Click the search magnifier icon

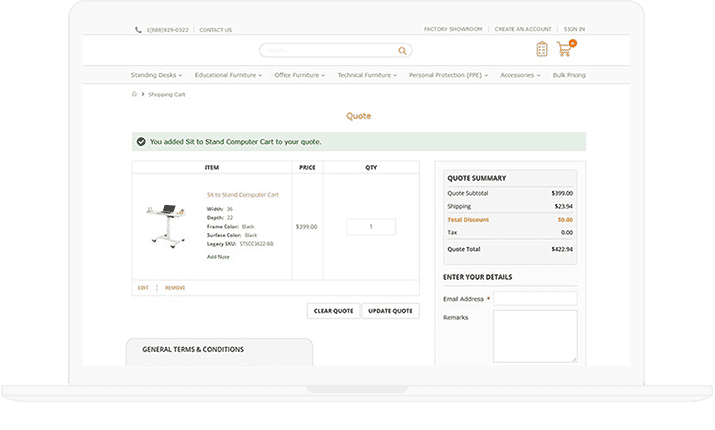click(402, 50)
